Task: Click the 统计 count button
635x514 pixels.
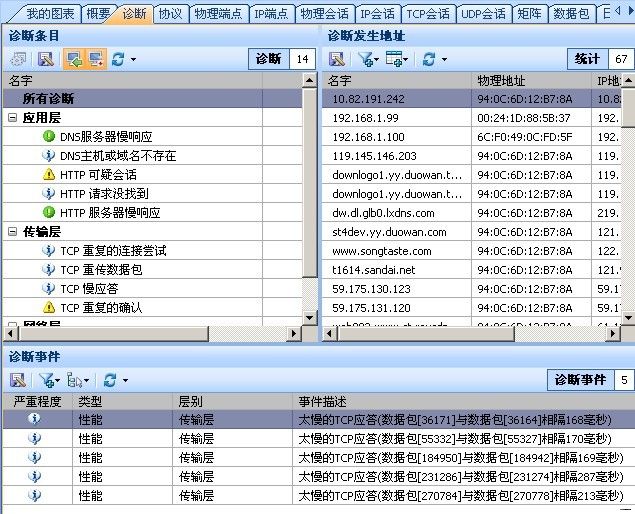Action: point(587,59)
